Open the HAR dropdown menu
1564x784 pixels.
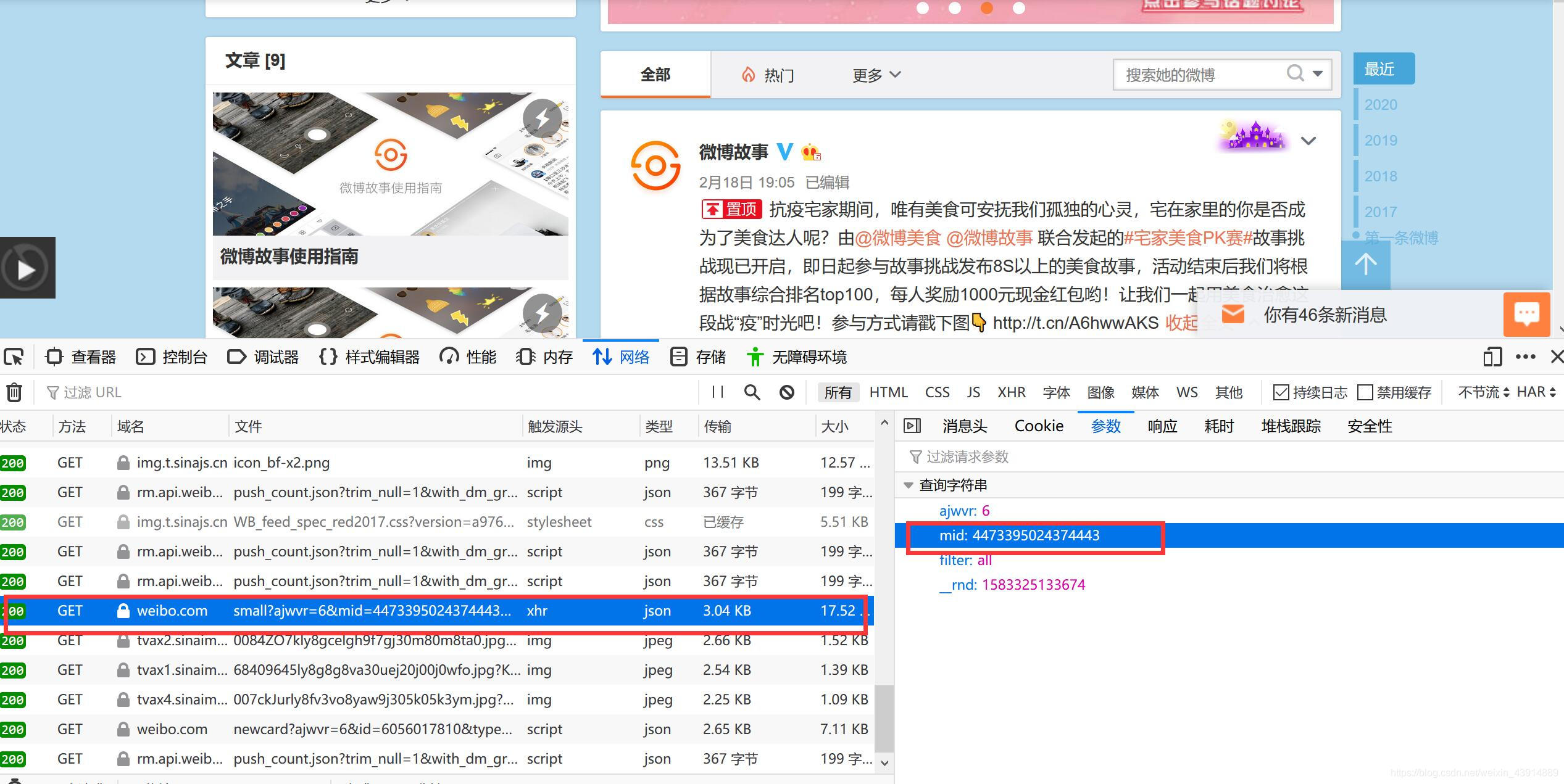[x=1536, y=392]
